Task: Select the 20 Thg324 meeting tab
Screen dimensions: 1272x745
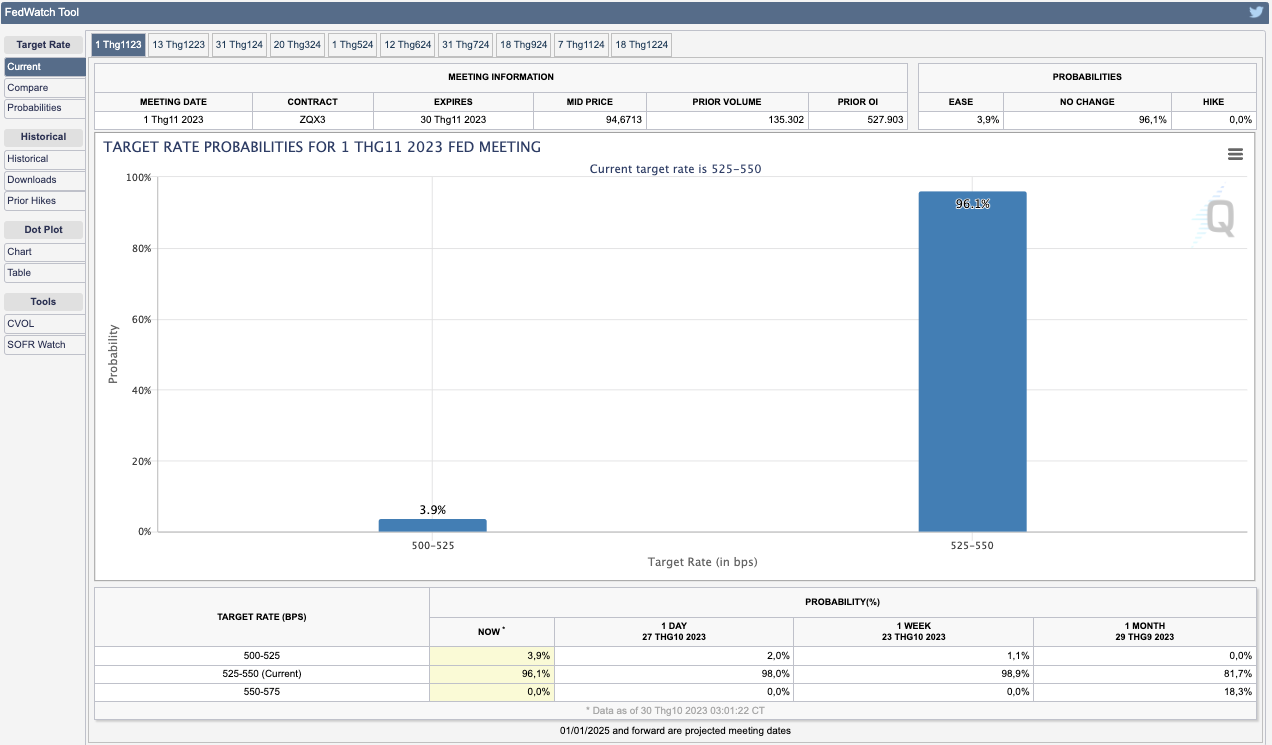Action: [297, 45]
